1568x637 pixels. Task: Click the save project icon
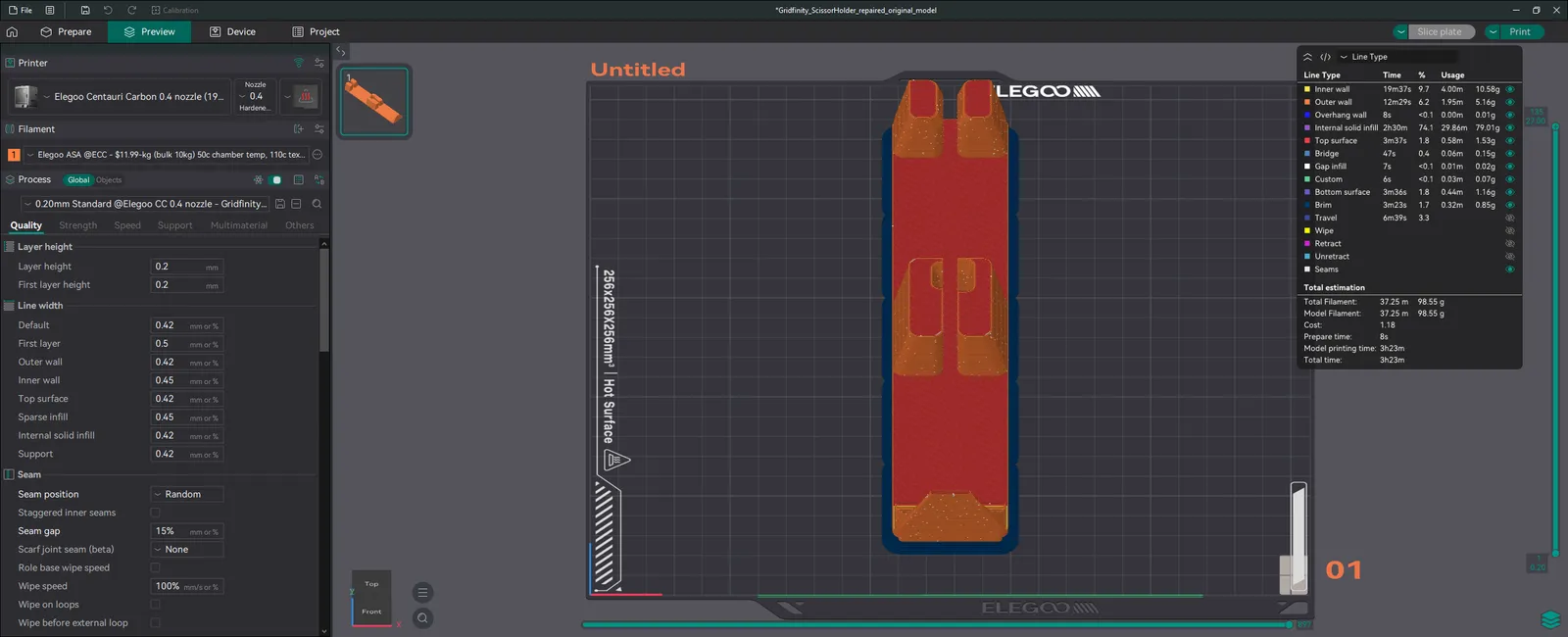click(x=85, y=10)
